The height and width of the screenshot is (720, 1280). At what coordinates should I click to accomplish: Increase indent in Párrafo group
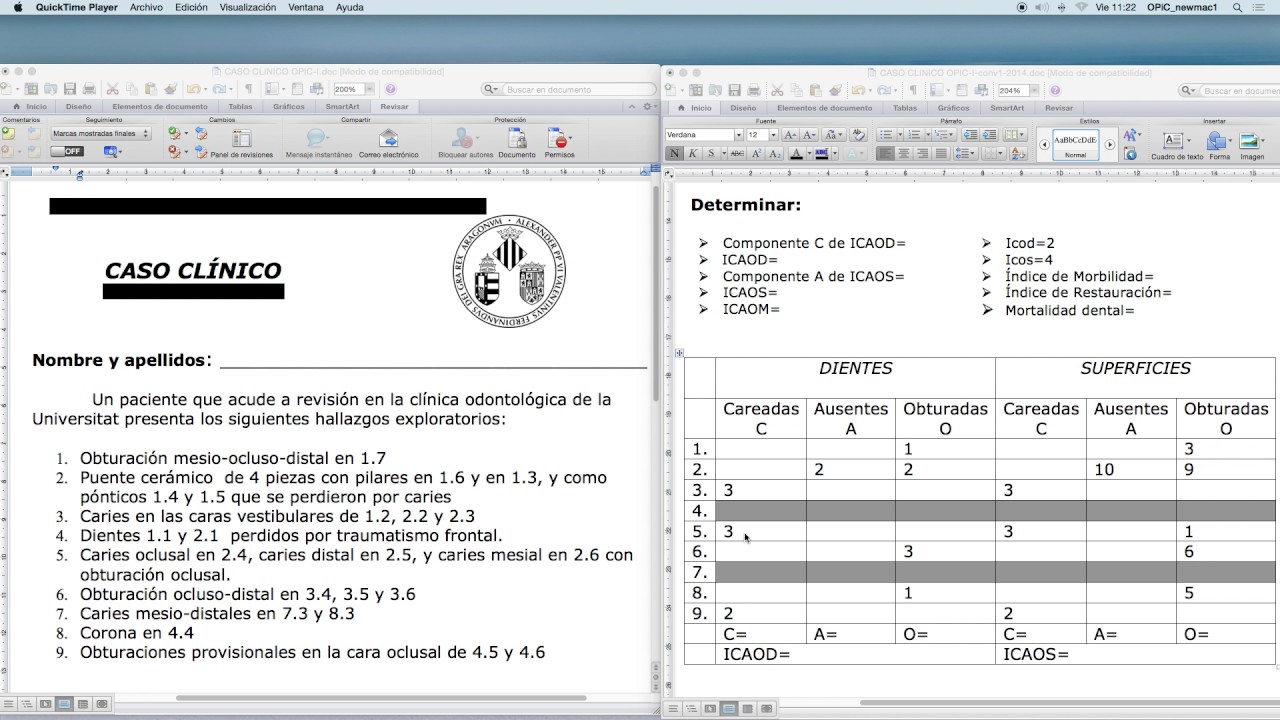click(989, 135)
